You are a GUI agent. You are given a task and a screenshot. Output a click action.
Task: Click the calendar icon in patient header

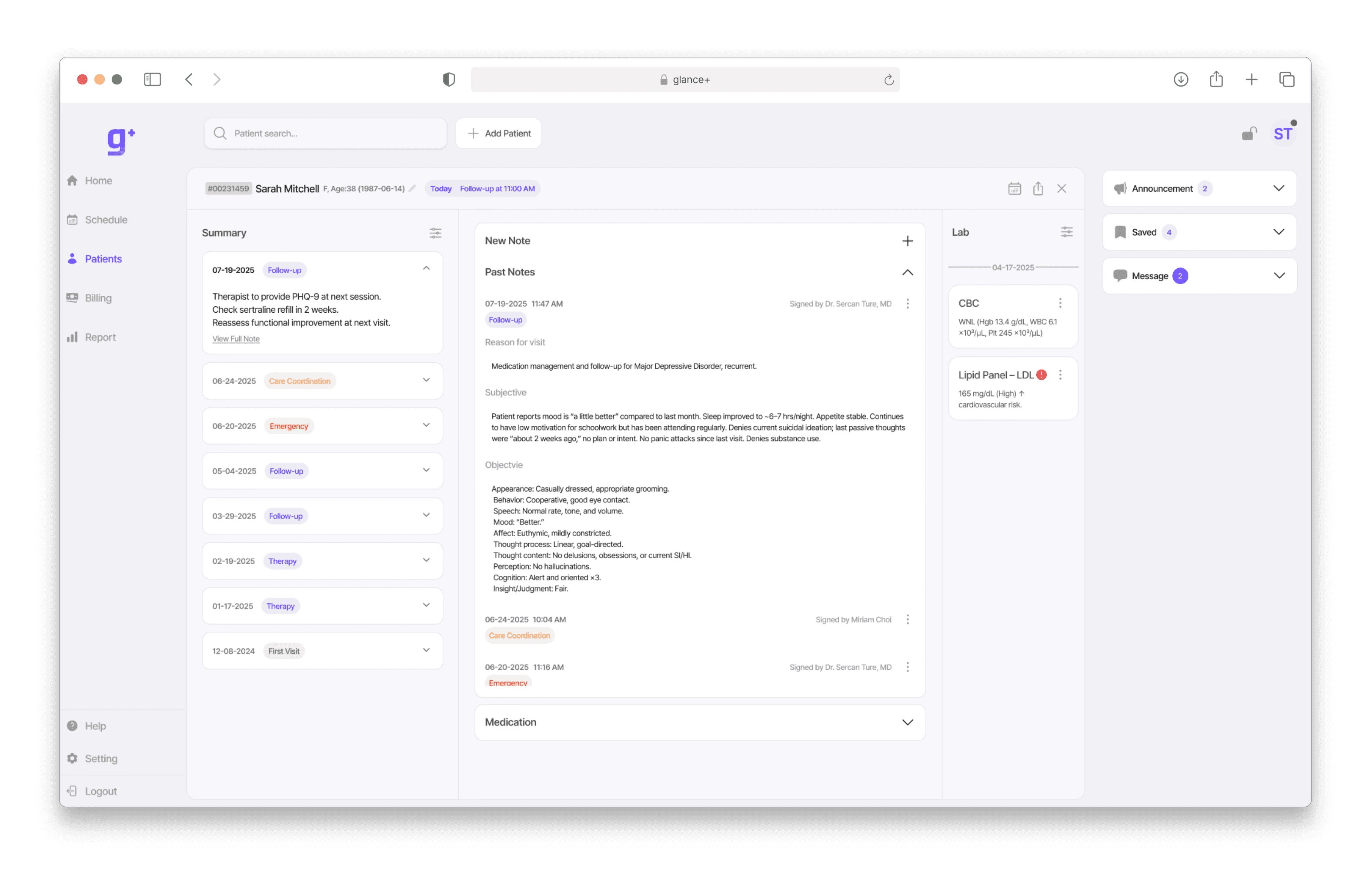(1014, 189)
